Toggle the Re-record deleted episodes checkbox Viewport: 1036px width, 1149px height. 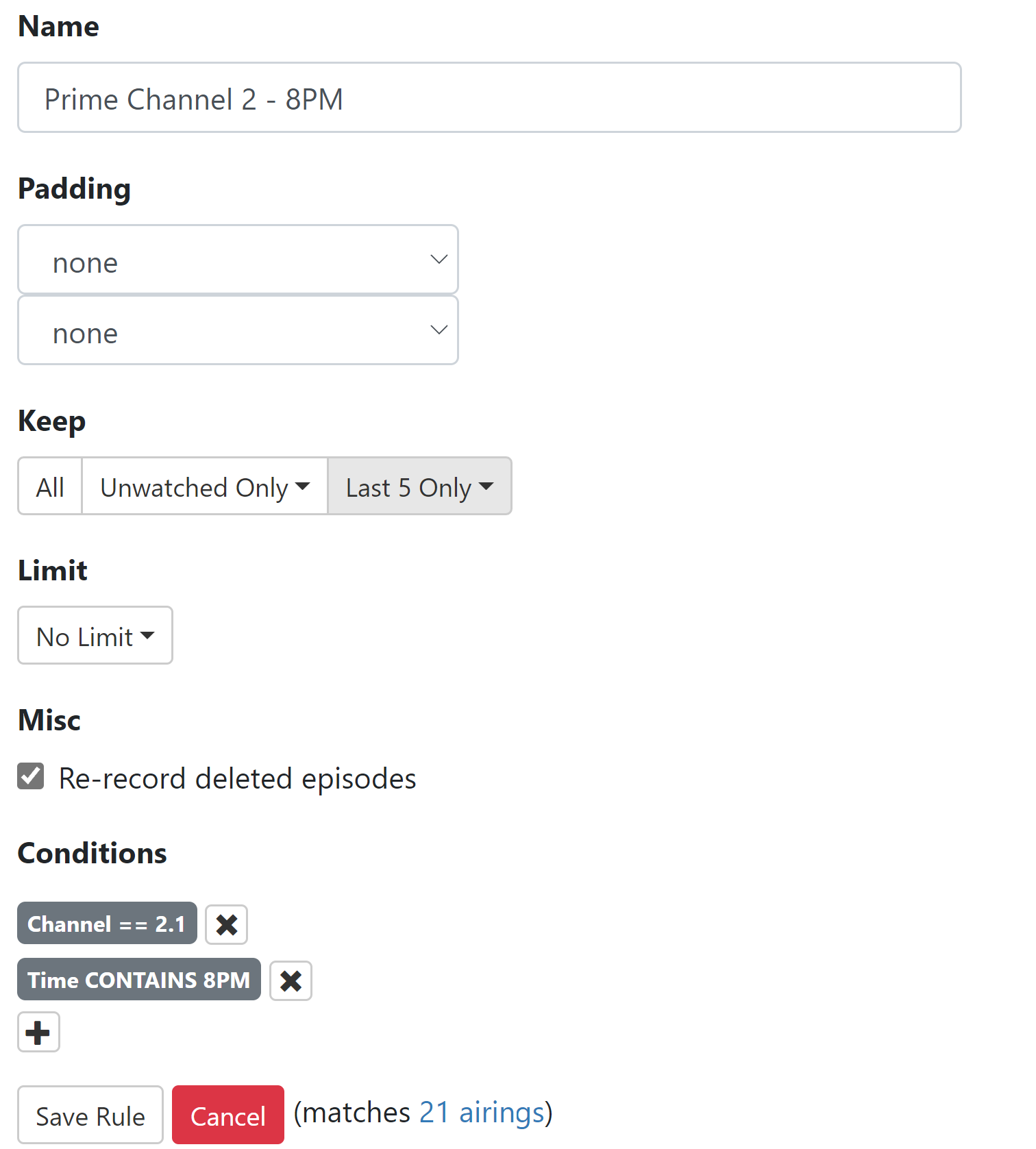pos(31,777)
